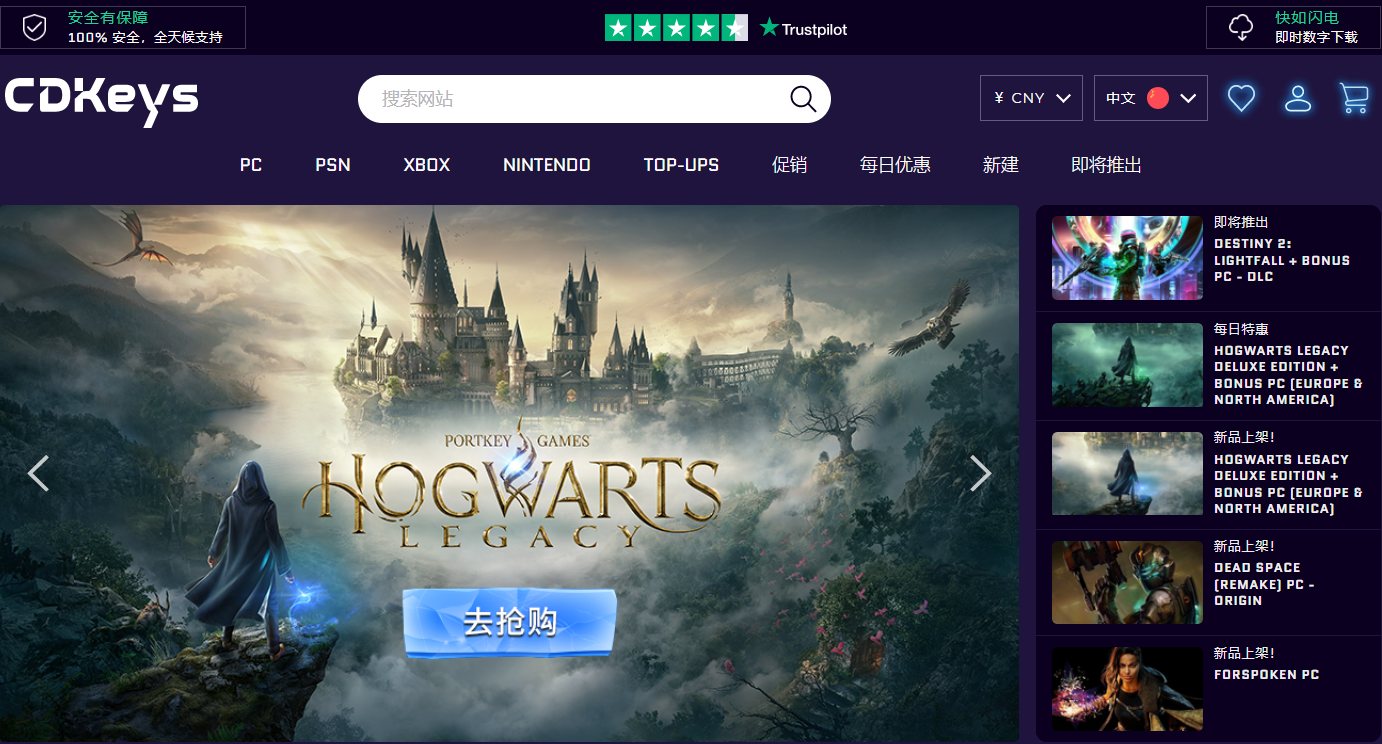
Task: Open the NINTENDO section
Action: (x=546, y=165)
